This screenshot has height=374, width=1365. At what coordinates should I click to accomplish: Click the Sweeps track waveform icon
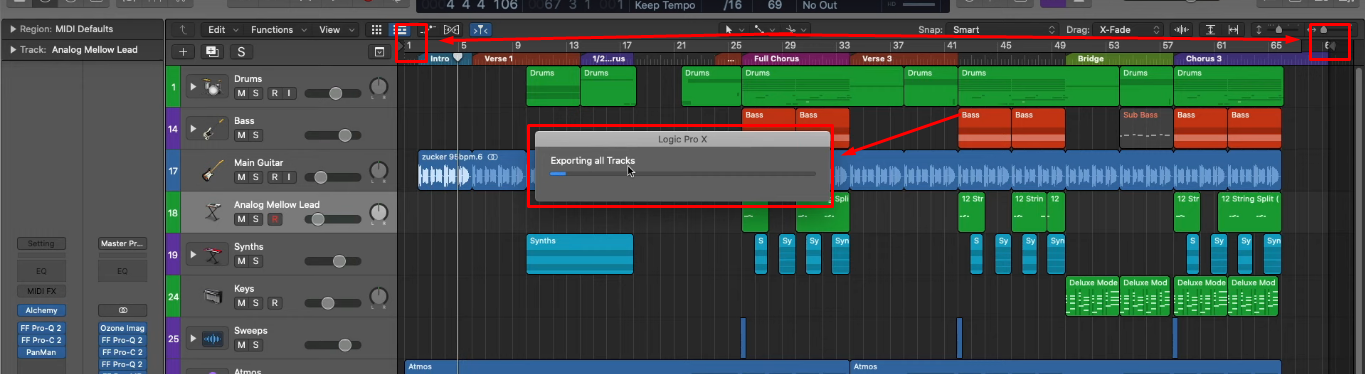(x=212, y=338)
